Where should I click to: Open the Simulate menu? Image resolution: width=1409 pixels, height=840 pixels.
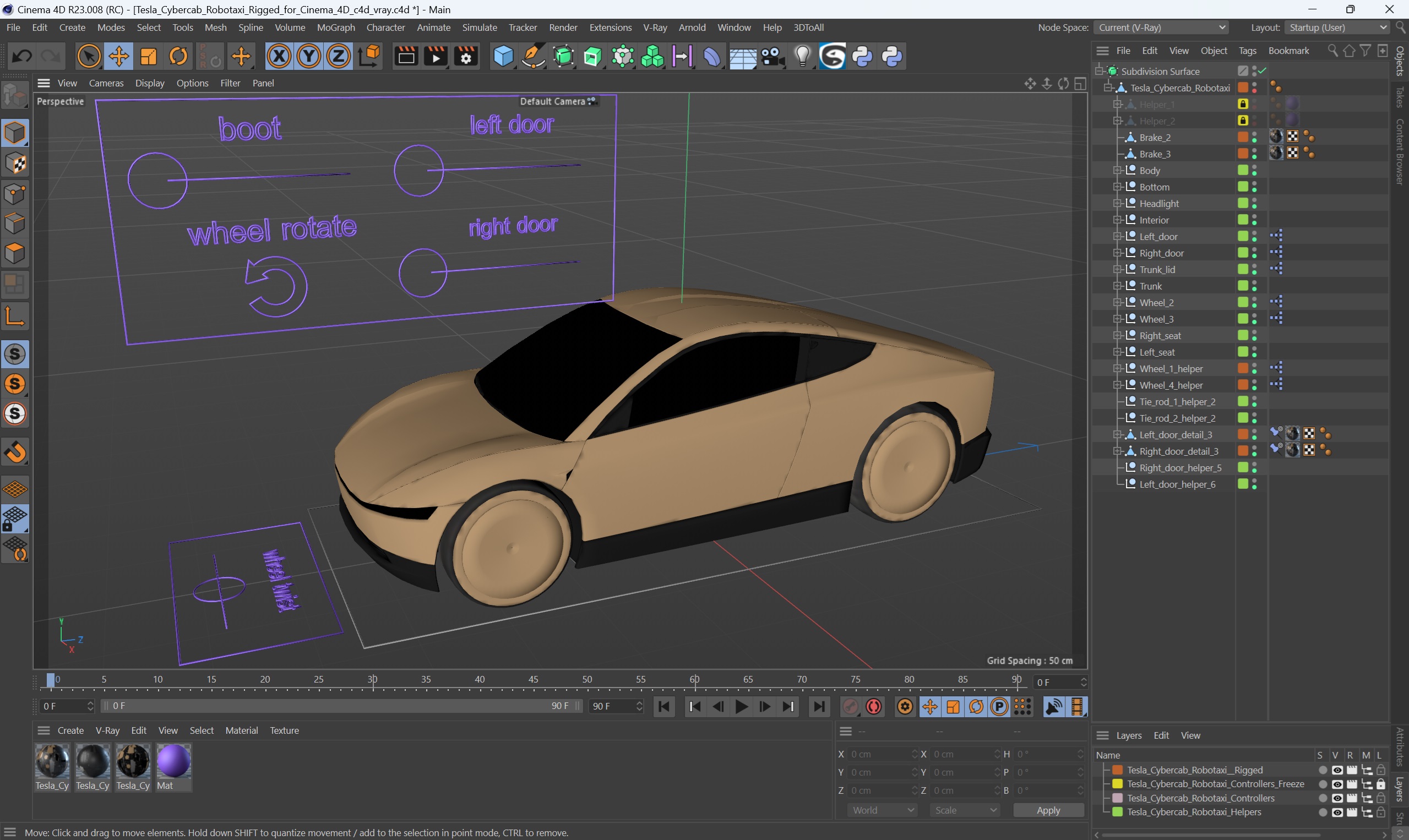point(480,27)
